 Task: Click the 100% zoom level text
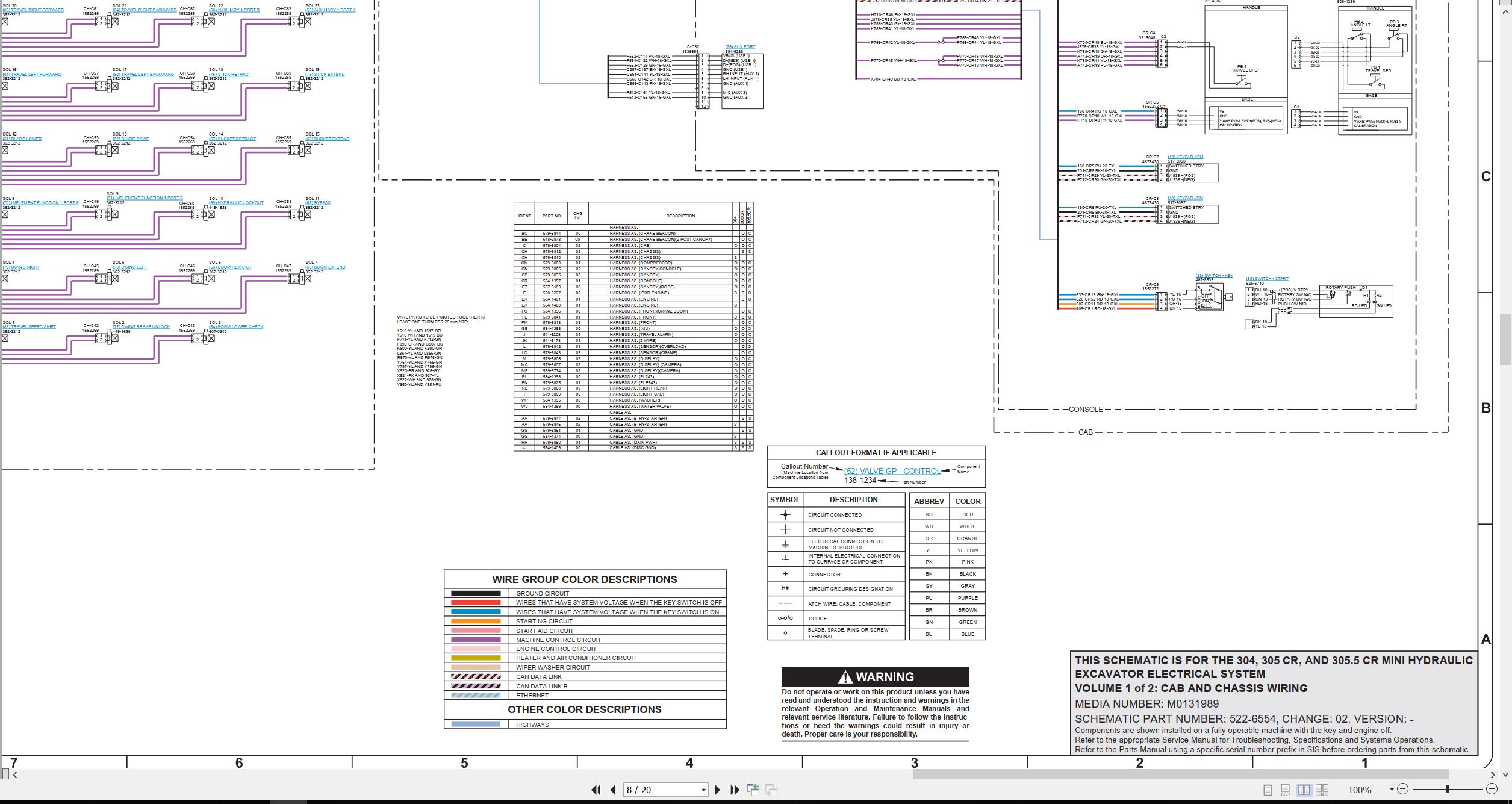[1359, 790]
